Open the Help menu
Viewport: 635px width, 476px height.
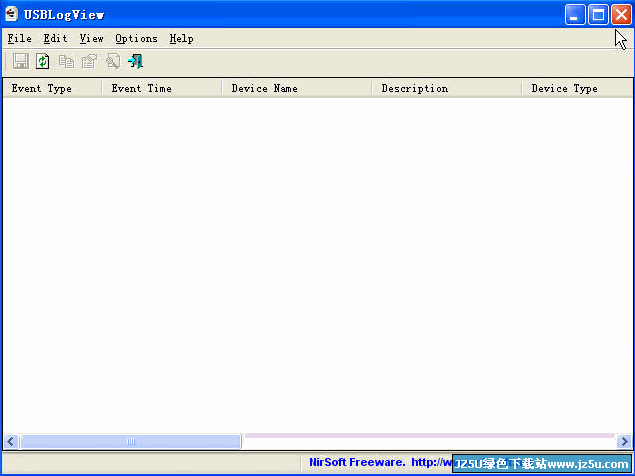[181, 38]
